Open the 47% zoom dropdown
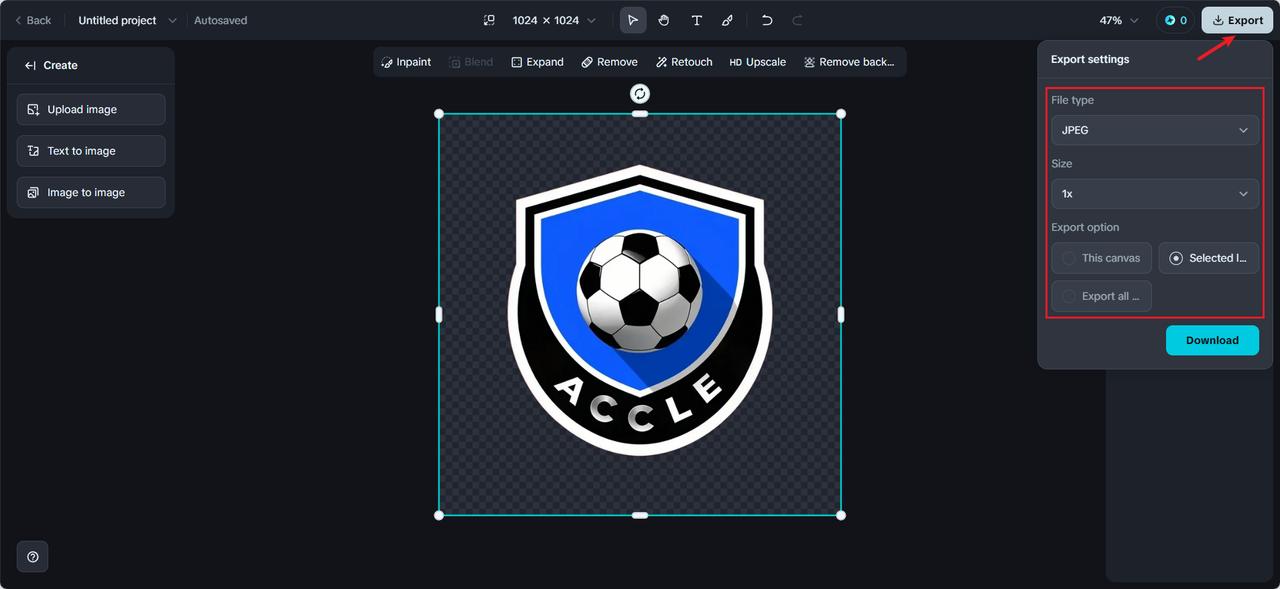The height and width of the screenshot is (589, 1280). pyautogui.click(x=1119, y=20)
